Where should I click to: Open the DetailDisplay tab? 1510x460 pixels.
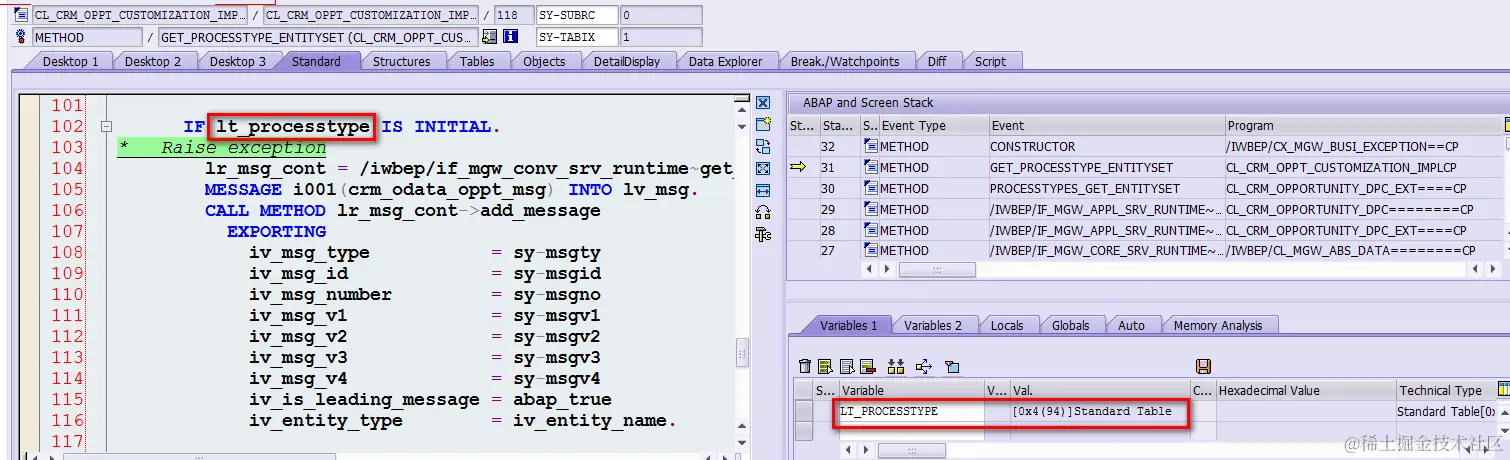[627, 61]
